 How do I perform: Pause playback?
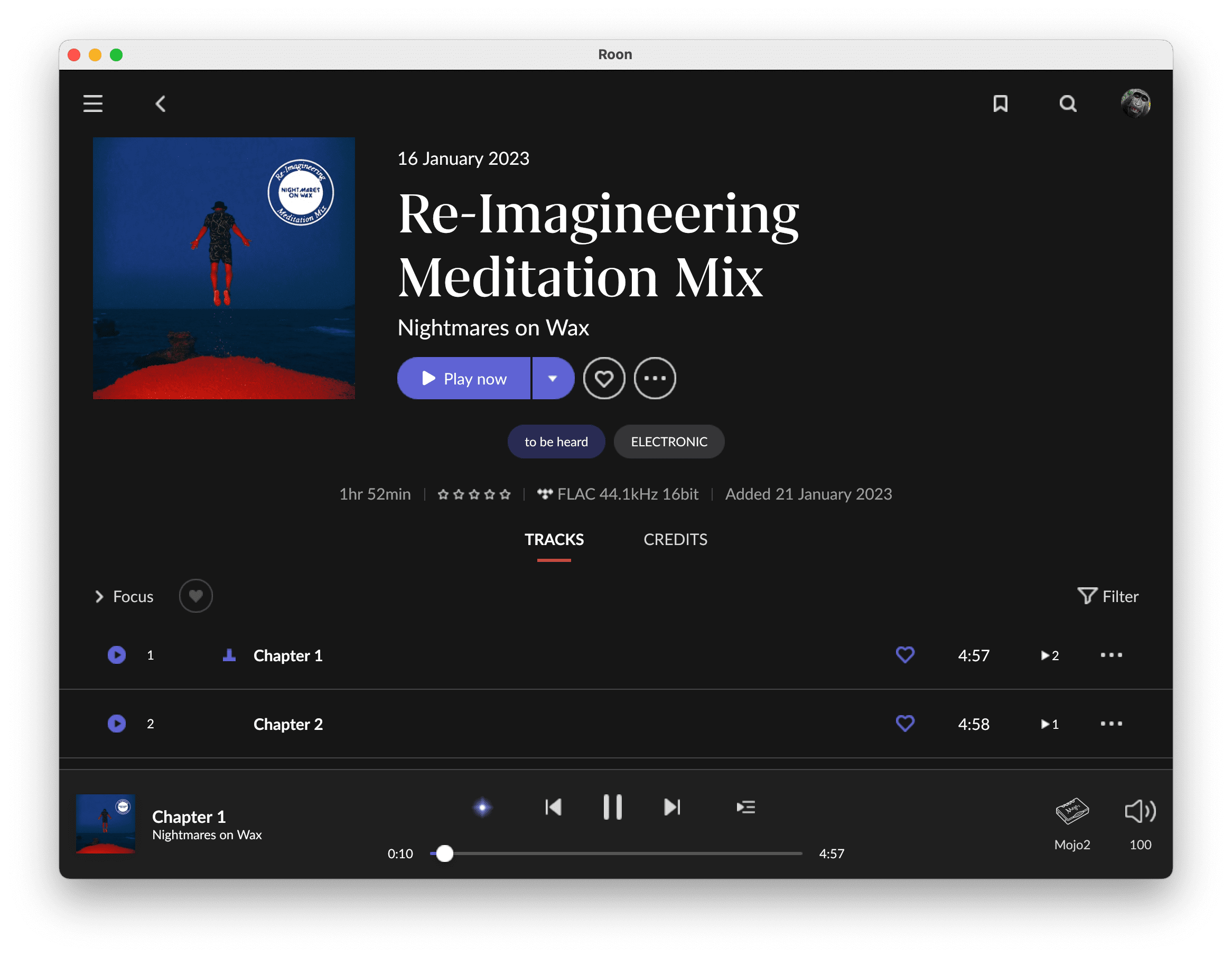click(613, 808)
